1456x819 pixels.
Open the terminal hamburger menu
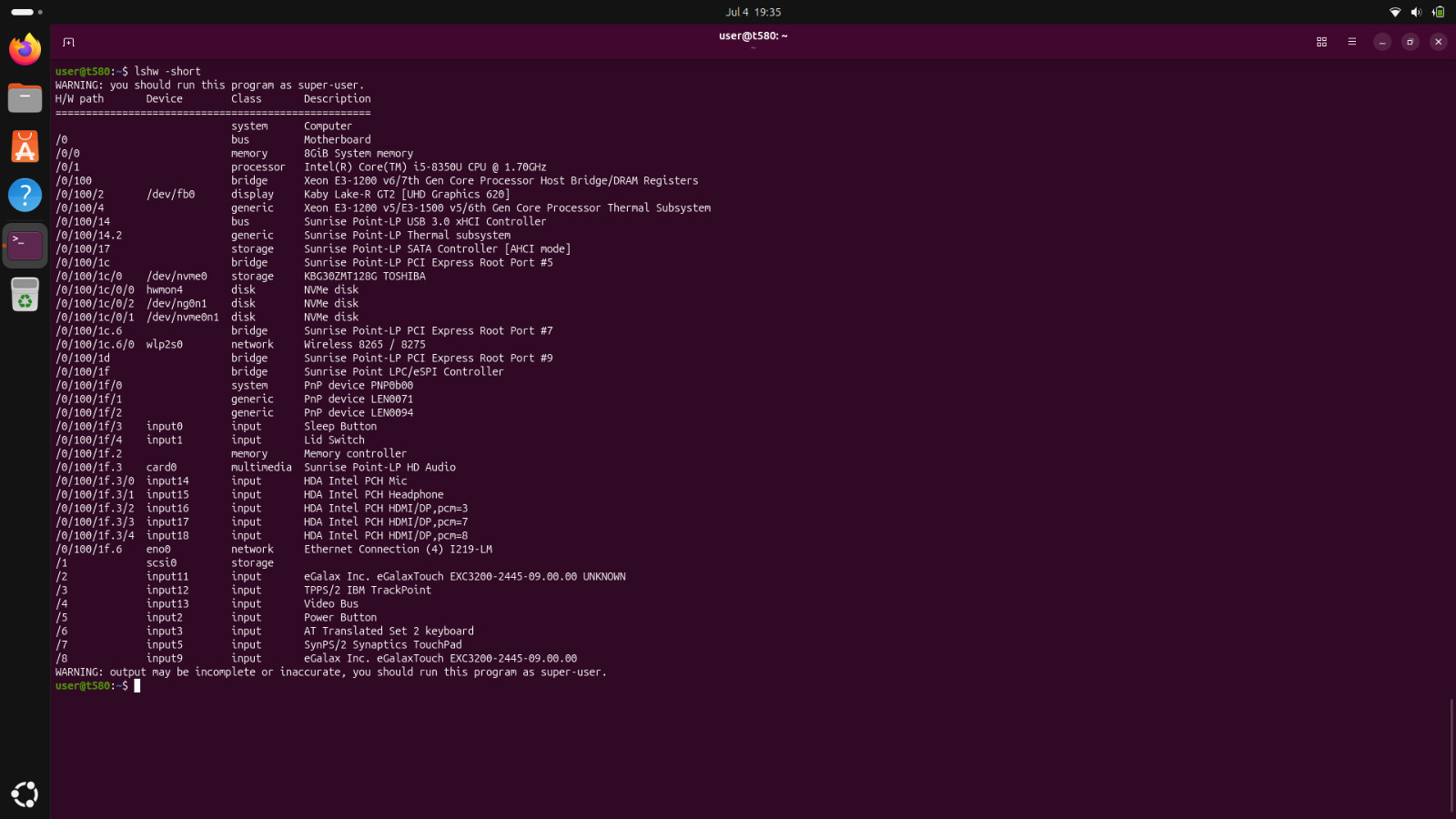pos(1351,42)
